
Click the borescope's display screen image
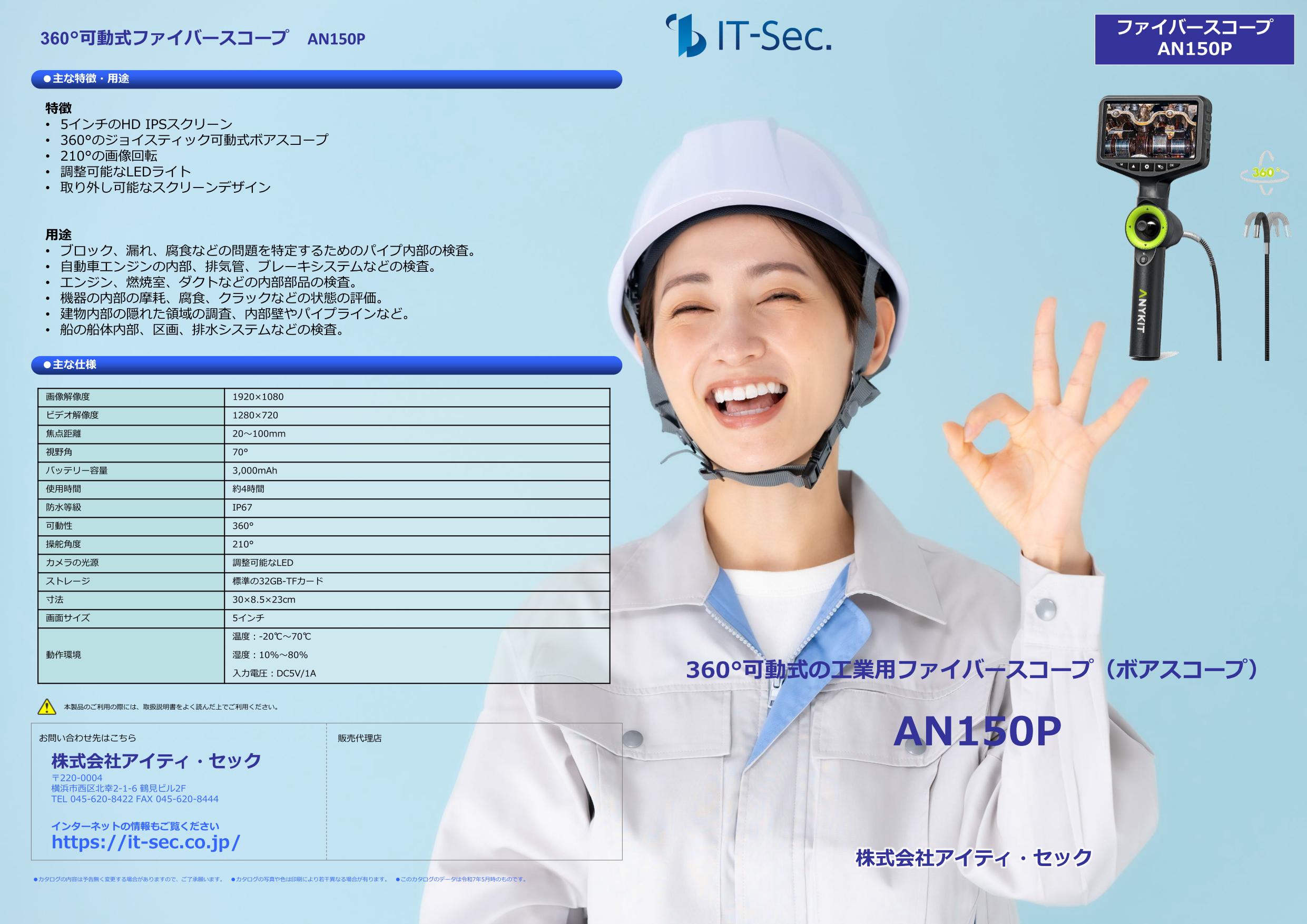point(1151,132)
